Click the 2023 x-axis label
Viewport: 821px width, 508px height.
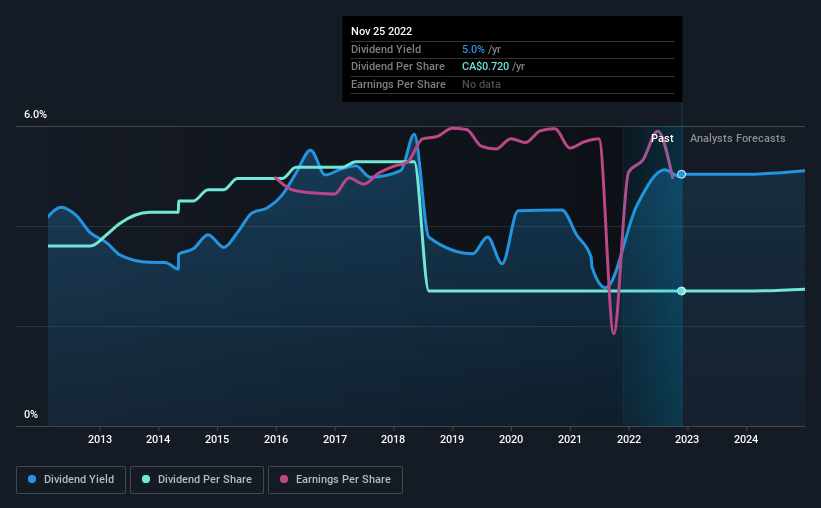[x=687, y=439]
